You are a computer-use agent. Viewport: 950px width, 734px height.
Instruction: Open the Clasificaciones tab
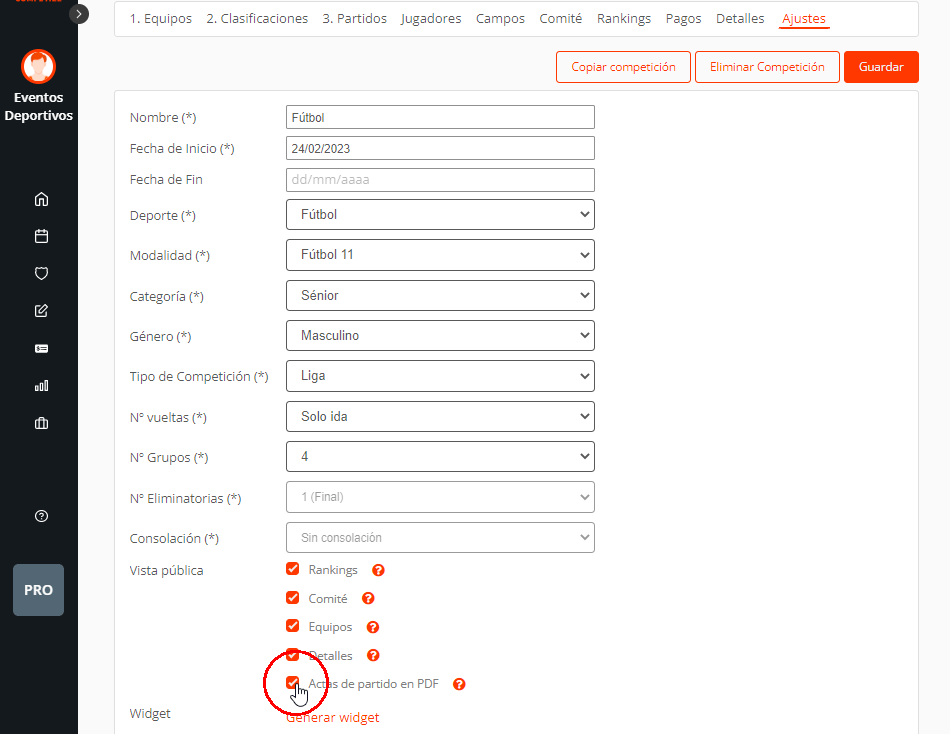click(257, 18)
